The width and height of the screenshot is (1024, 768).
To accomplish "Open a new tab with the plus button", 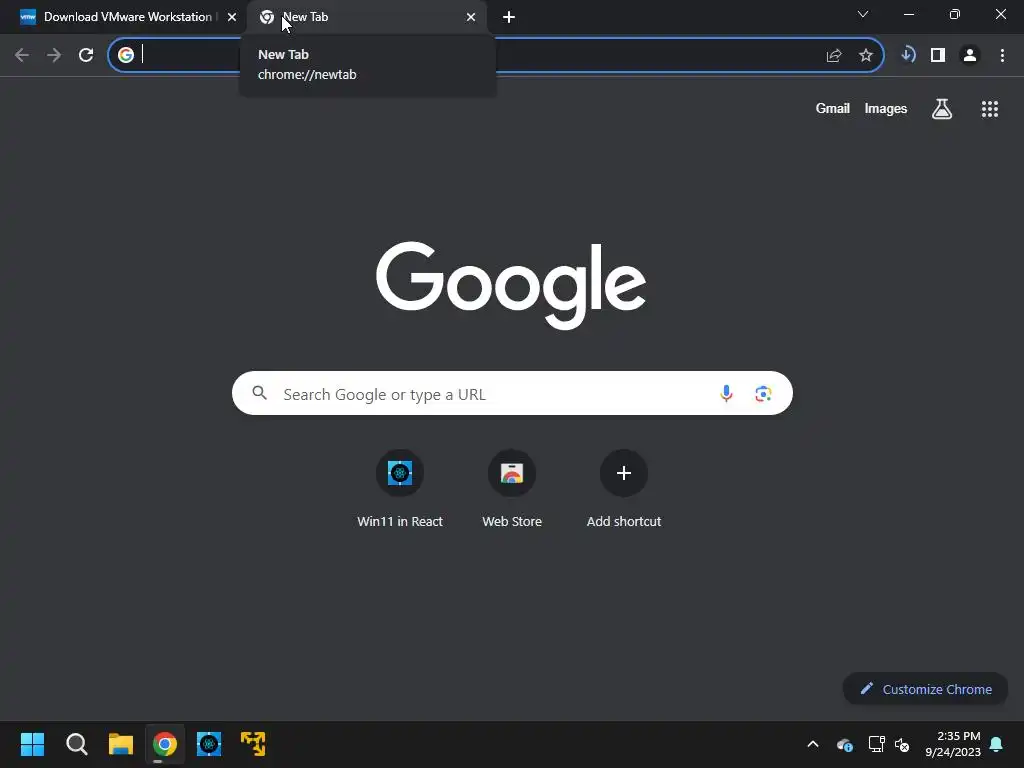I will [x=509, y=17].
